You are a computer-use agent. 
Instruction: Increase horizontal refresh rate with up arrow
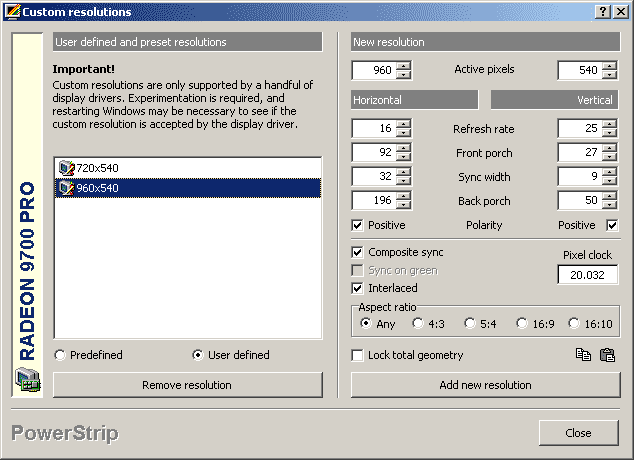pos(403,124)
